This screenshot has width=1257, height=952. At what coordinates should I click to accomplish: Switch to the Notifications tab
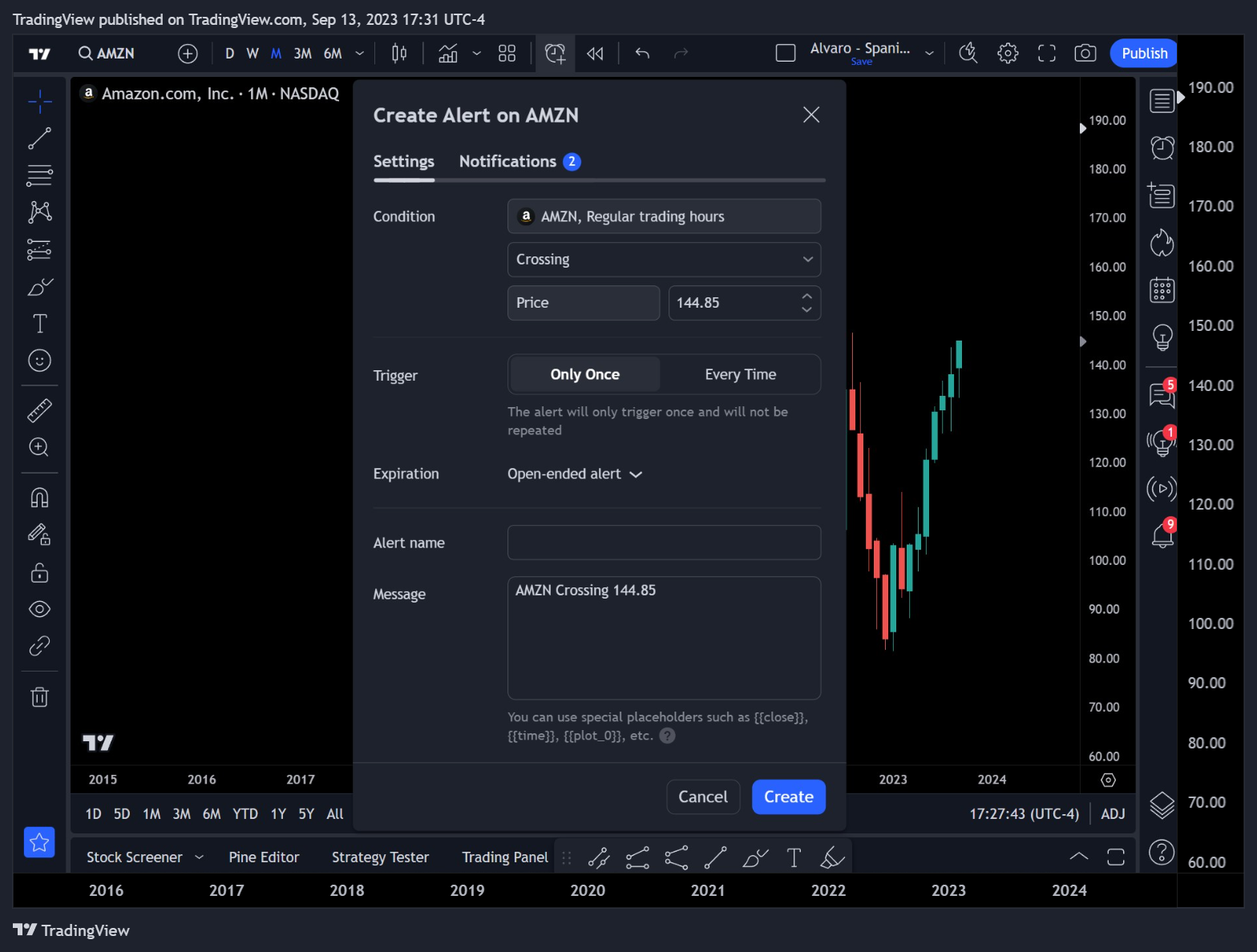pos(519,162)
